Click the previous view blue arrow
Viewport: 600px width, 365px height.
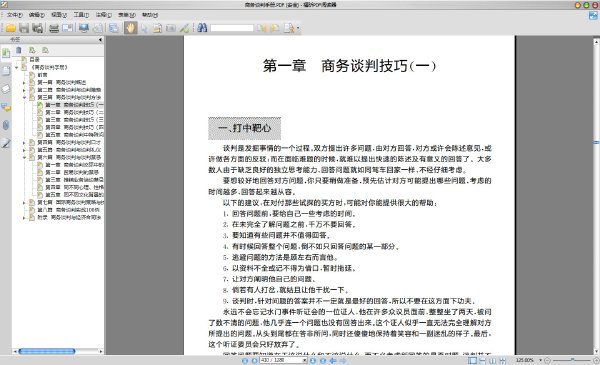pos(333,360)
